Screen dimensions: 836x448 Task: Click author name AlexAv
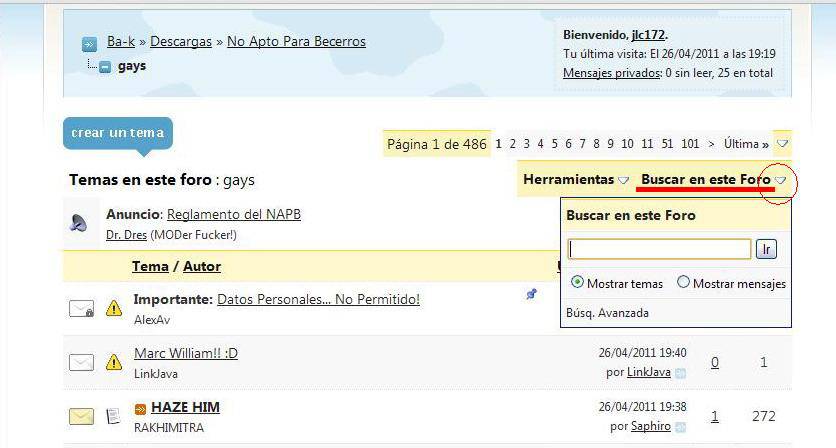152,320
